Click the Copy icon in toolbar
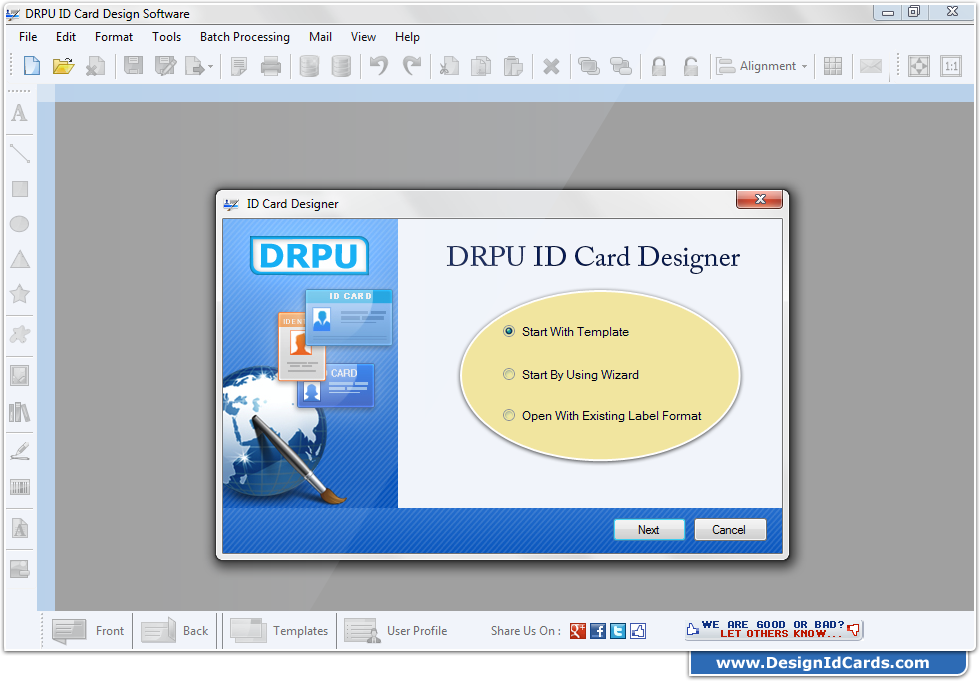Screen dimensions: 980x681 481,66
